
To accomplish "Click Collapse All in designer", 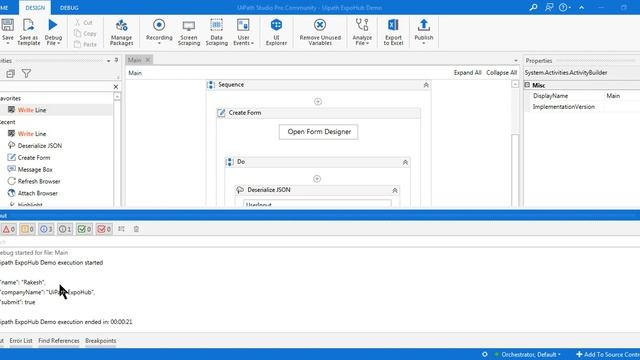I will 501,73.
